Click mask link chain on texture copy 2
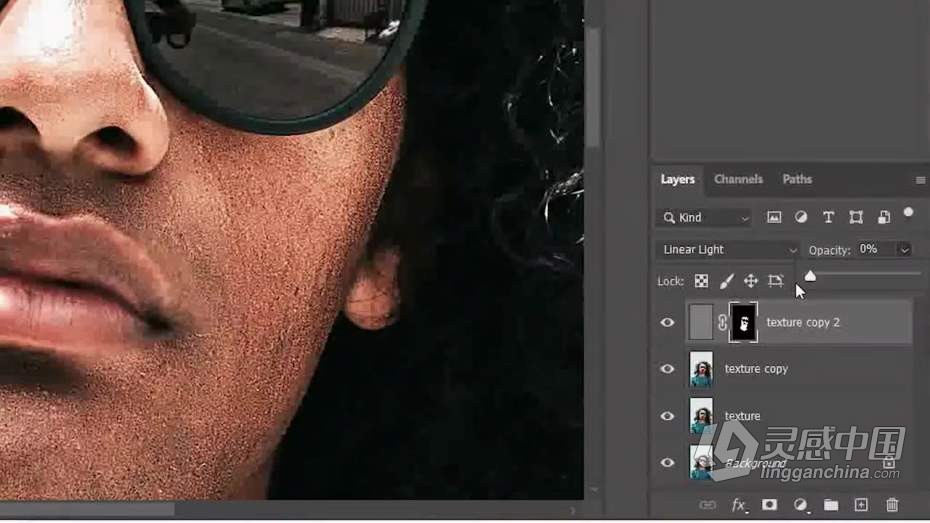Viewport: 930px width, 523px height. click(722, 323)
